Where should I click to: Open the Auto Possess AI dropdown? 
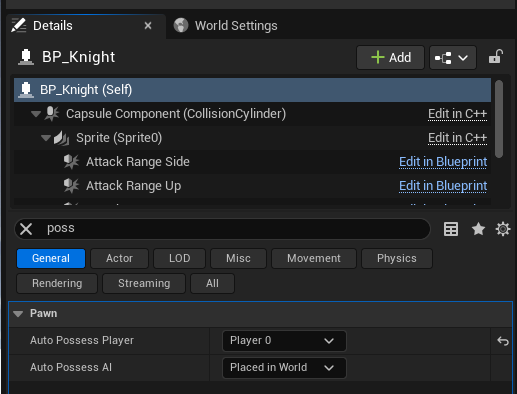284,368
